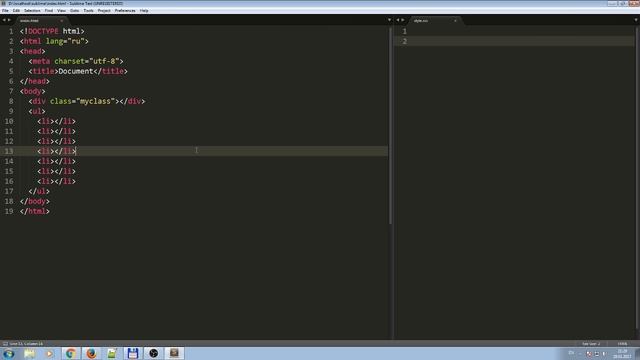Image resolution: width=640 pixels, height=360 pixels.
Task: Go to next tab in right pane
Action: (403, 20)
